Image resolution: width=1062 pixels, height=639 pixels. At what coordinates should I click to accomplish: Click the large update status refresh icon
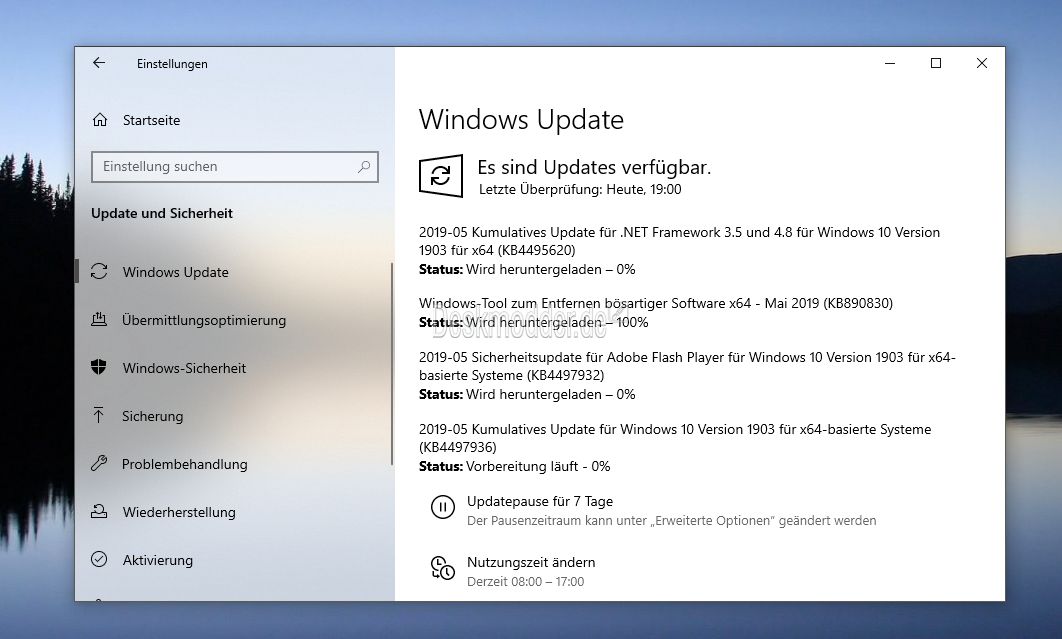441,176
